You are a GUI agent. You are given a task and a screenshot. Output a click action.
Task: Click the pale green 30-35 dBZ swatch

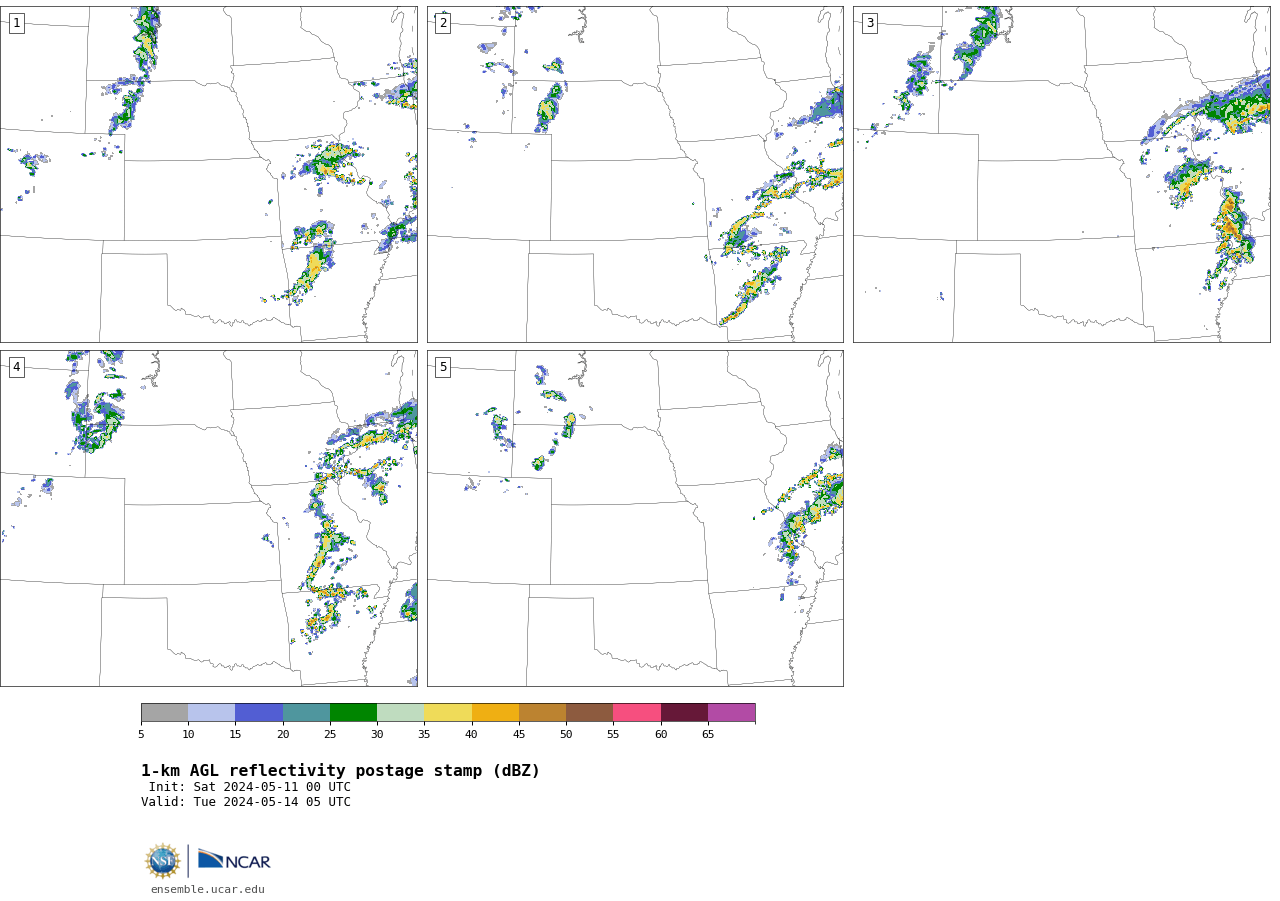(x=400, y=713)
